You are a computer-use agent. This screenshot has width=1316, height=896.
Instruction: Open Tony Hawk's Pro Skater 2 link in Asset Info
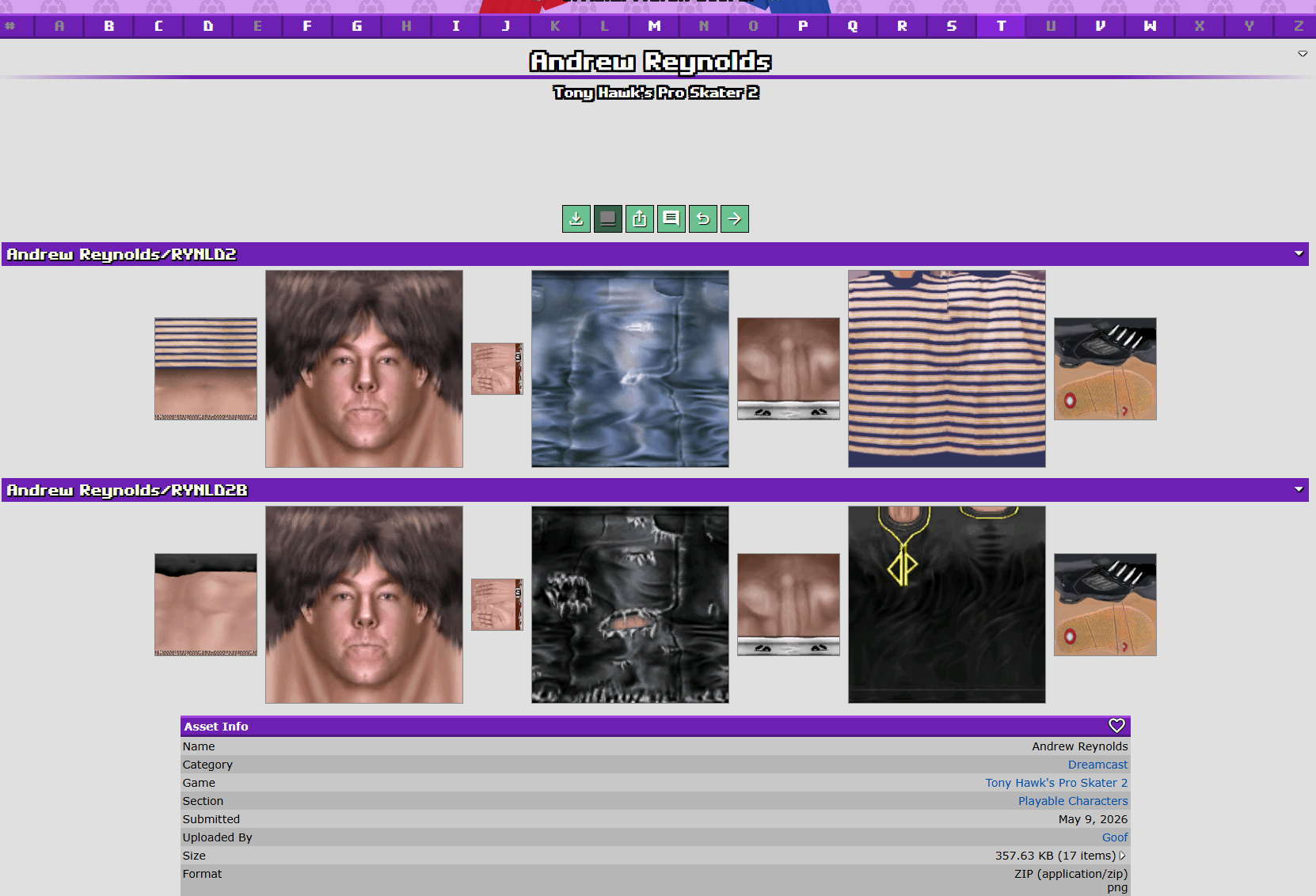(x=1056, y=783)
